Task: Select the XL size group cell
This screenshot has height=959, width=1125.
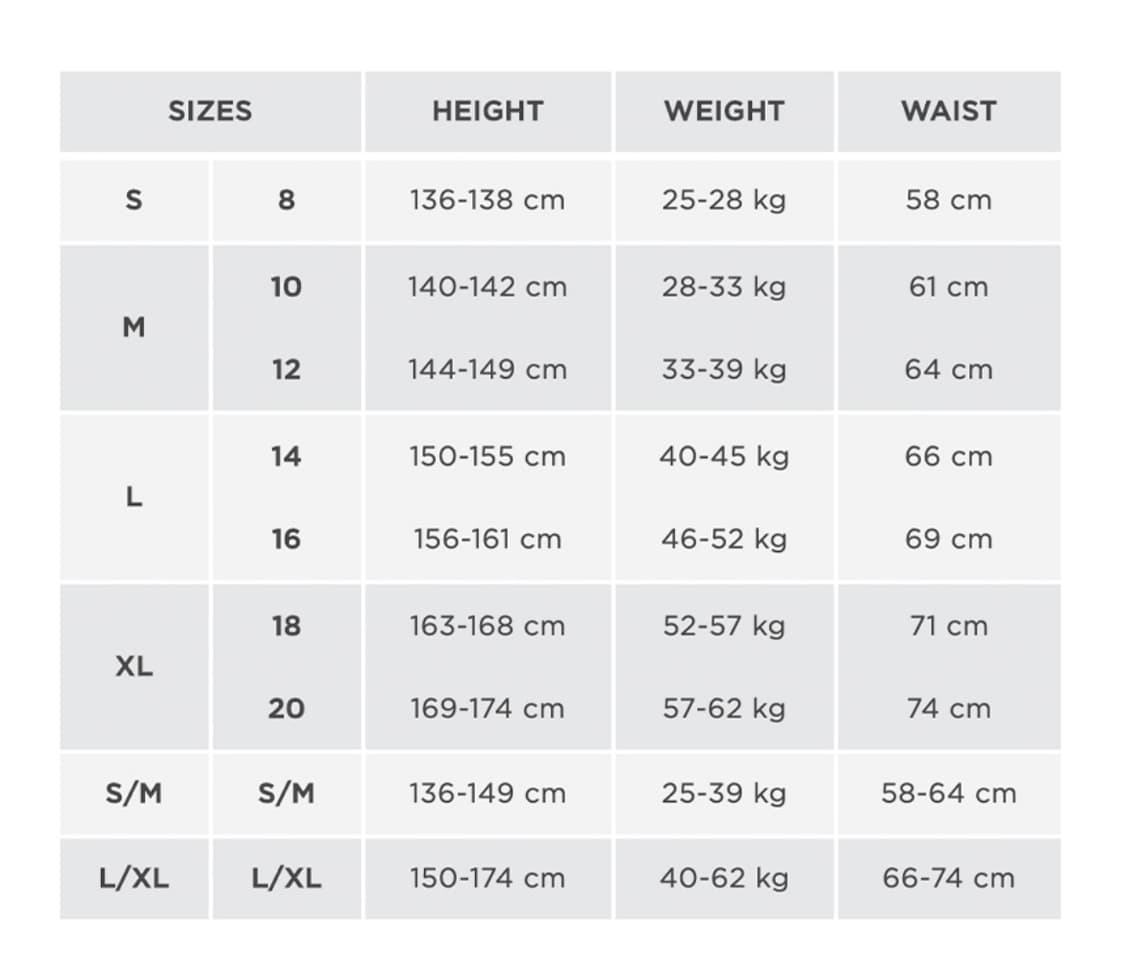Action: [134, 667]
